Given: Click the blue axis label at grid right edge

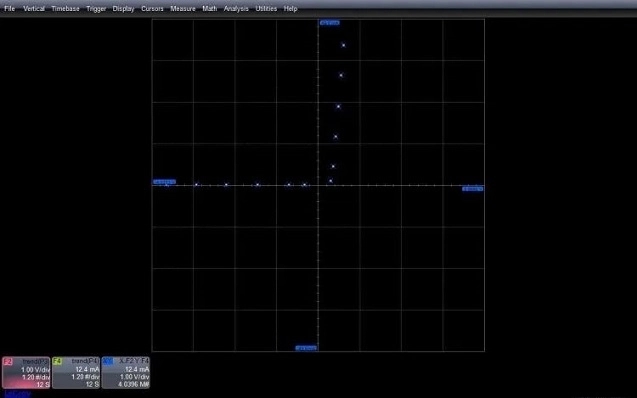Looking at the screenshot, I should point(473,189).
